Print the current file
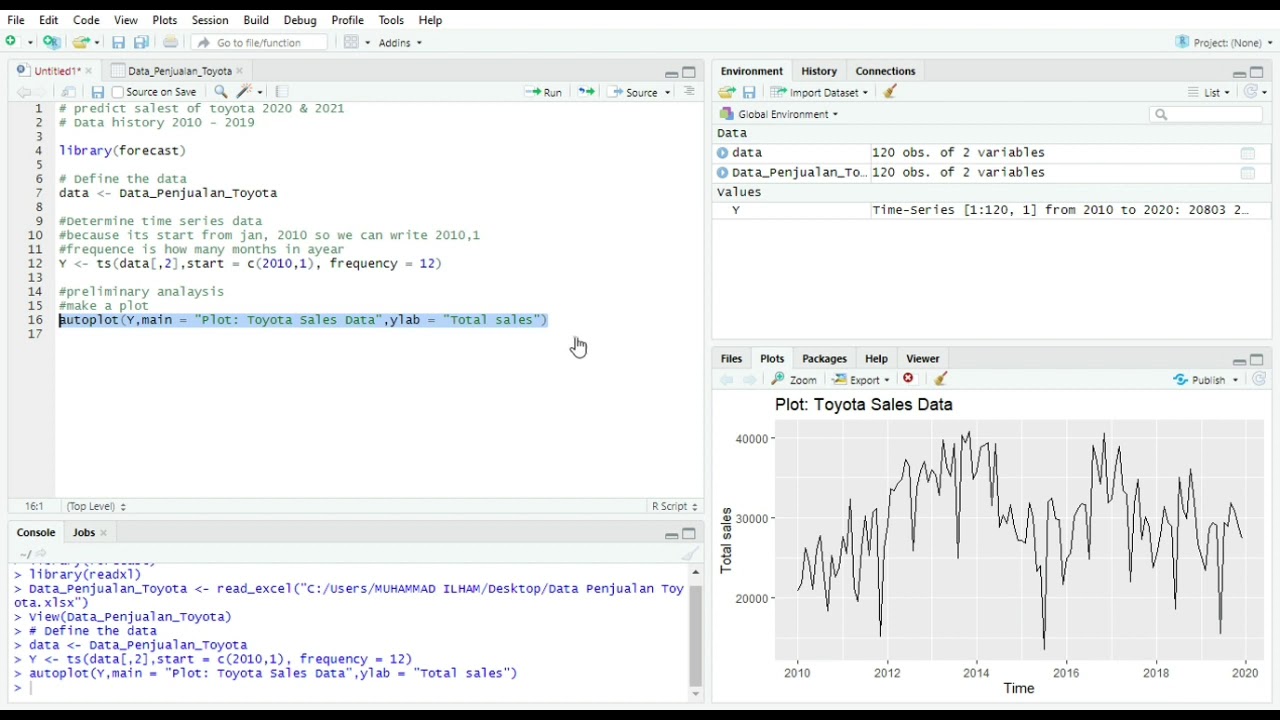This screenshot has height=720, width=1280. (x=170, y=42)
